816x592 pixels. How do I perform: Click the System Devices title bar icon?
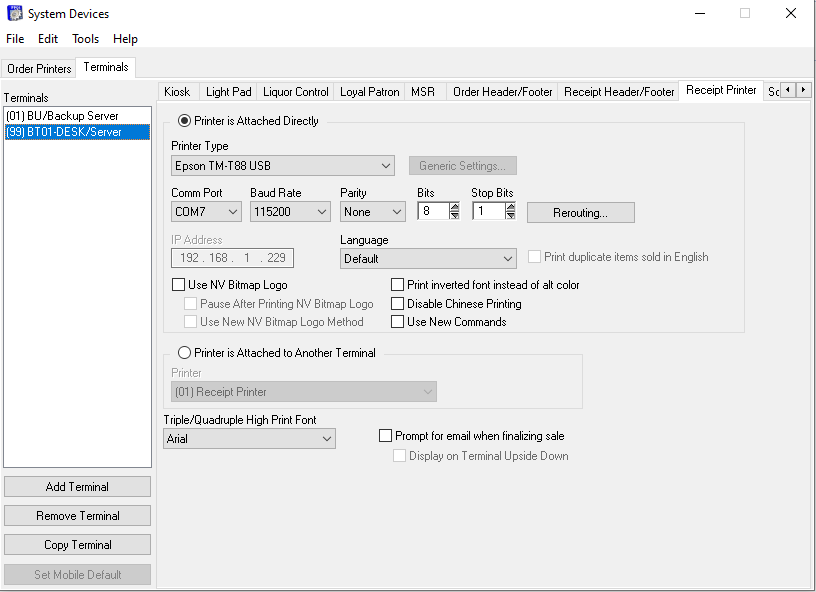(12, 13)
